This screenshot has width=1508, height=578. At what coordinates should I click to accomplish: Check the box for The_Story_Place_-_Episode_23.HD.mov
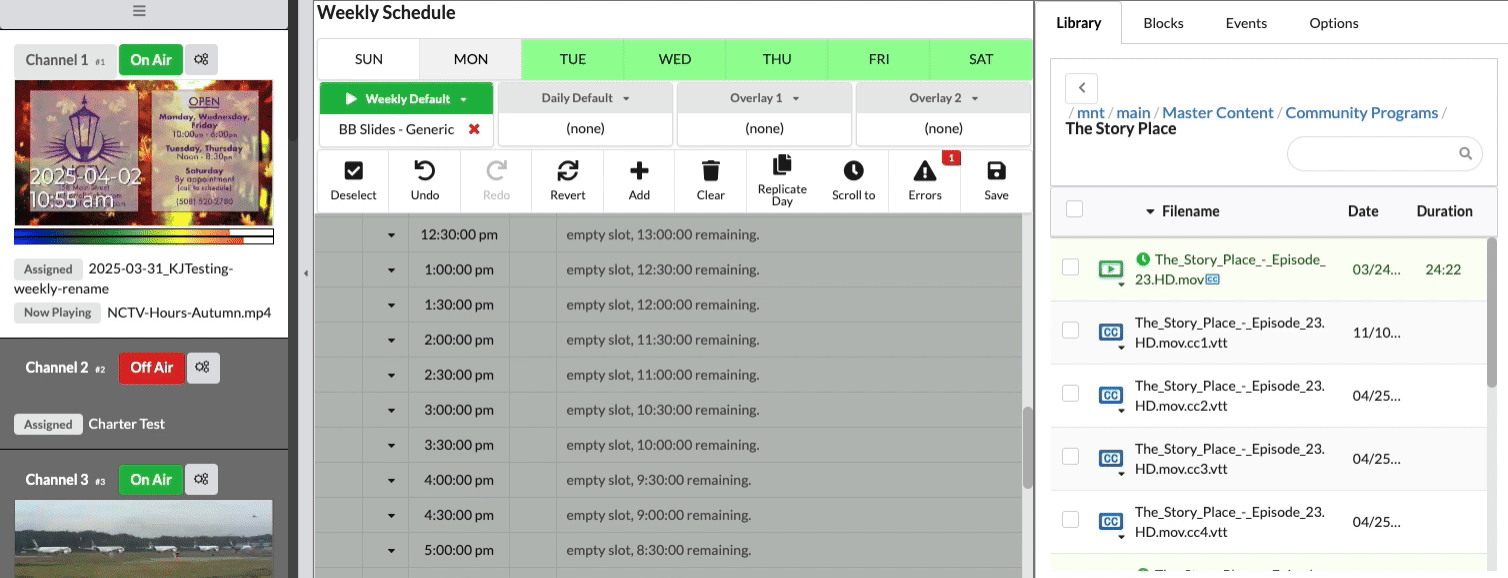click(1070, 267)
